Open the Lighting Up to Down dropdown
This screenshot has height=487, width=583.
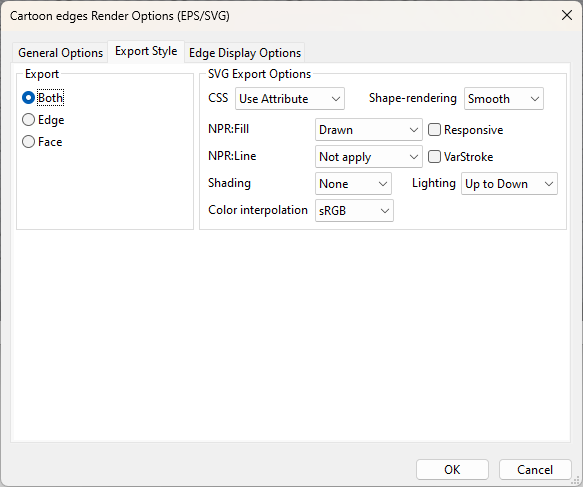tap(509, 184)
